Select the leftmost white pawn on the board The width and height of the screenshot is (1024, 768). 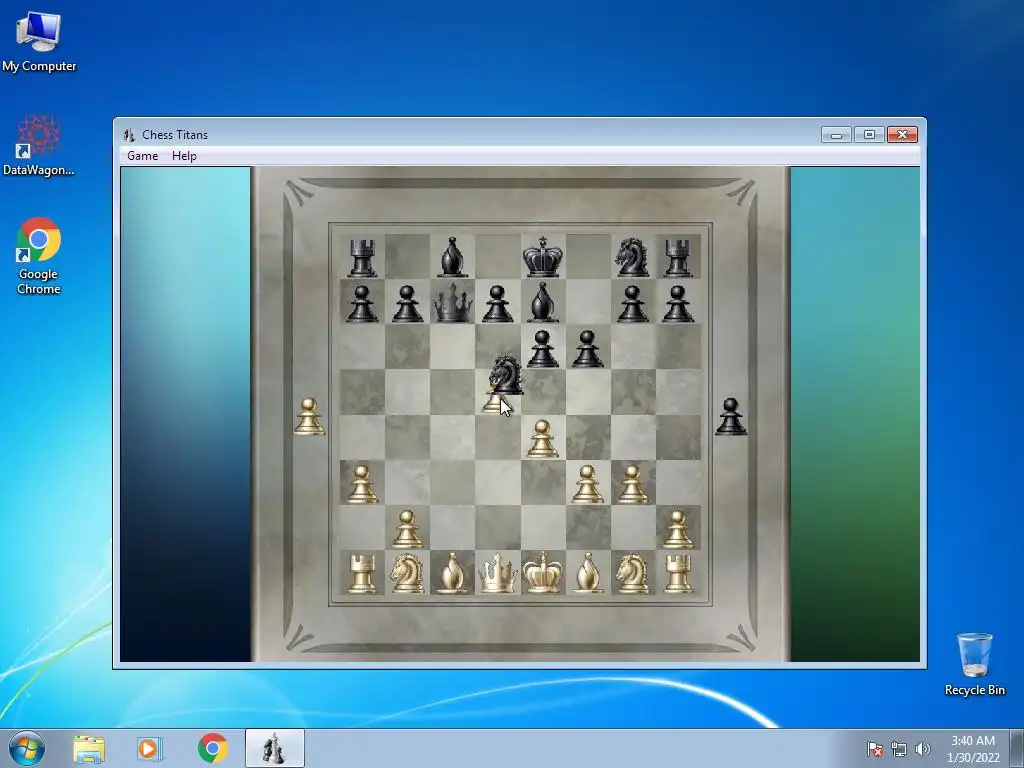coord(362,484)
